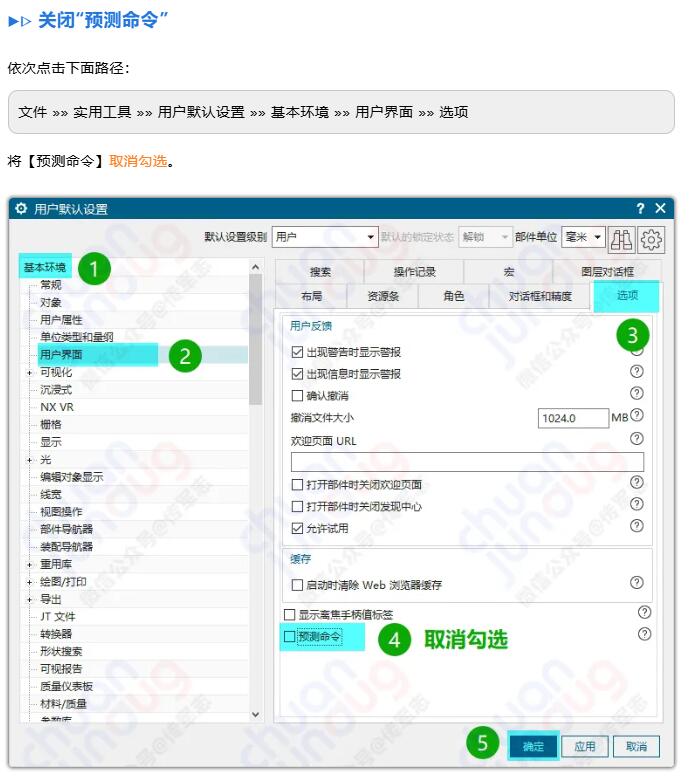Click help icon next to 欢迎页面 URL
This screenshot has height=782, width=700.
637,438
